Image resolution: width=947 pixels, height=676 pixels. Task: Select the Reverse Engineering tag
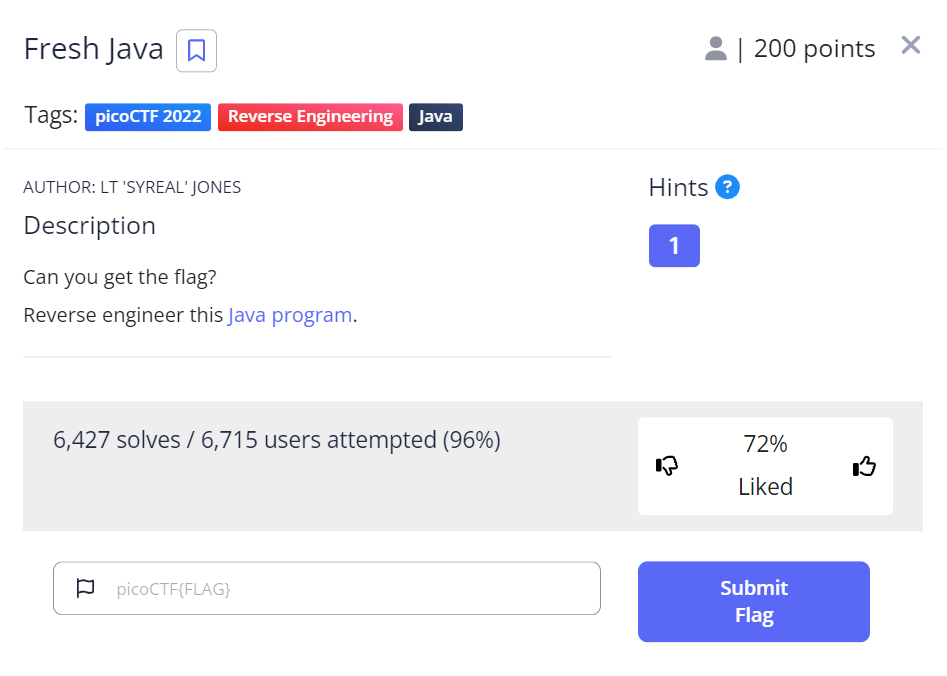click(310, 117)
